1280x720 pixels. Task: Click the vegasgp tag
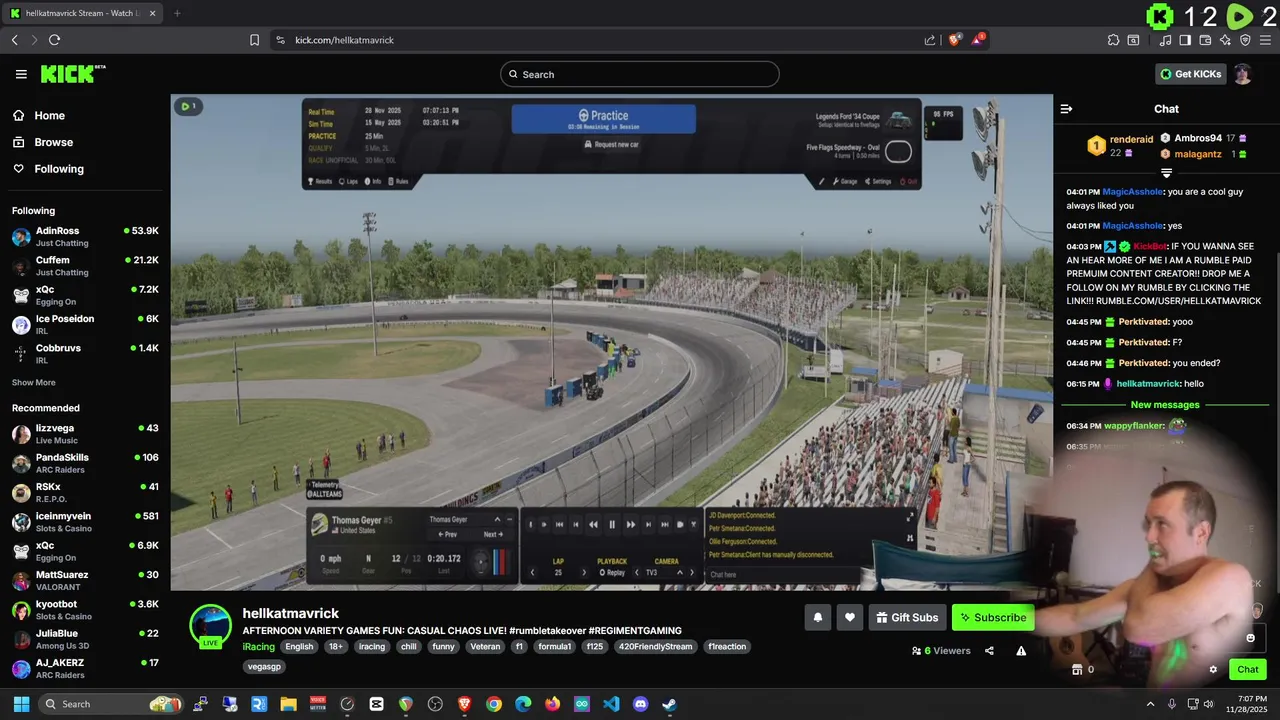264,667
